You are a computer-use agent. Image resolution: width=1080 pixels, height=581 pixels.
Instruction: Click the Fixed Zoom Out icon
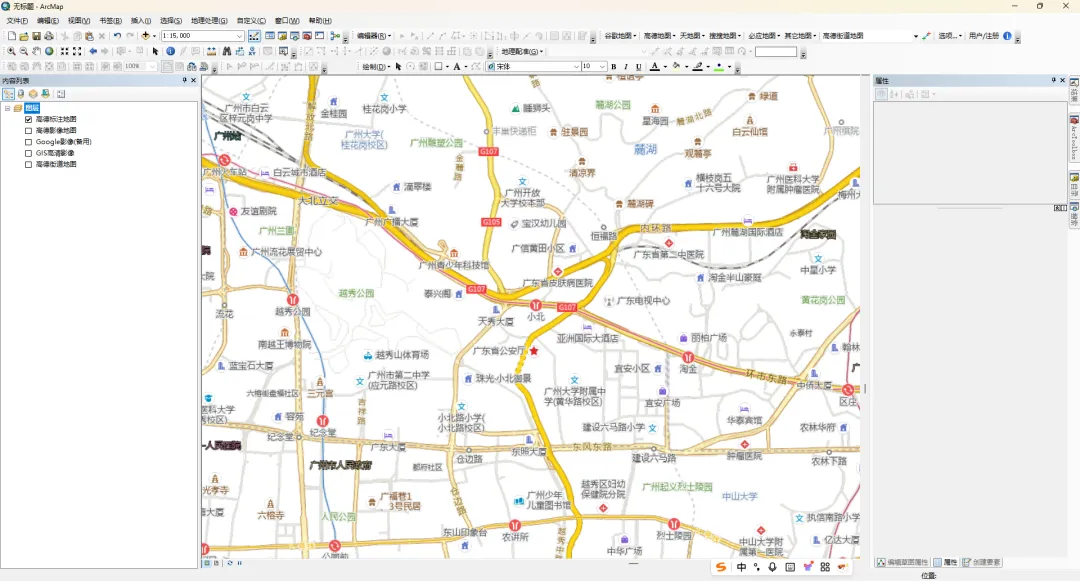pyautogui.click(x=77, y=51)
